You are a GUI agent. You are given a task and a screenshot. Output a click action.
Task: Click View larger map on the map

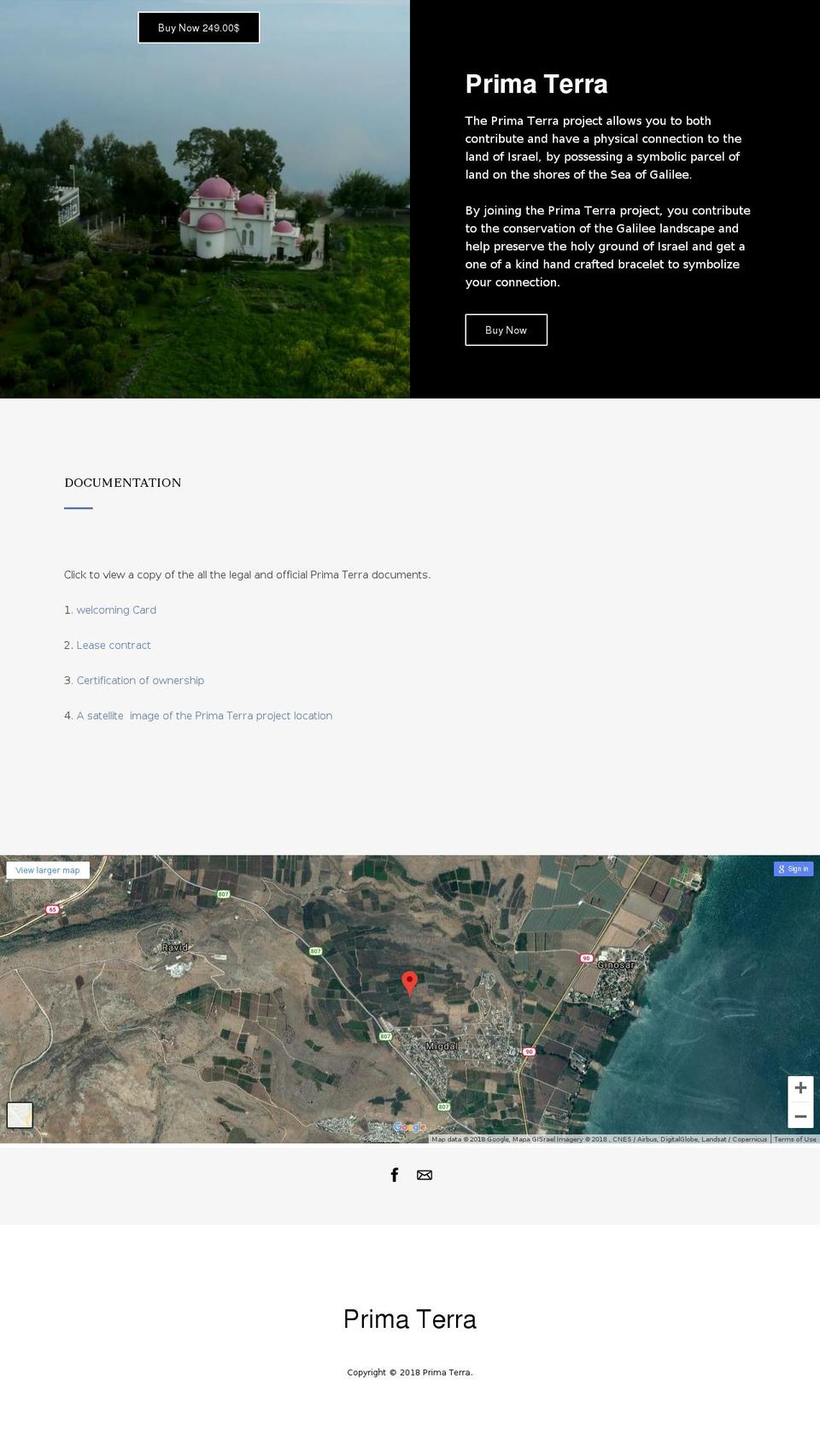(48, 870)
